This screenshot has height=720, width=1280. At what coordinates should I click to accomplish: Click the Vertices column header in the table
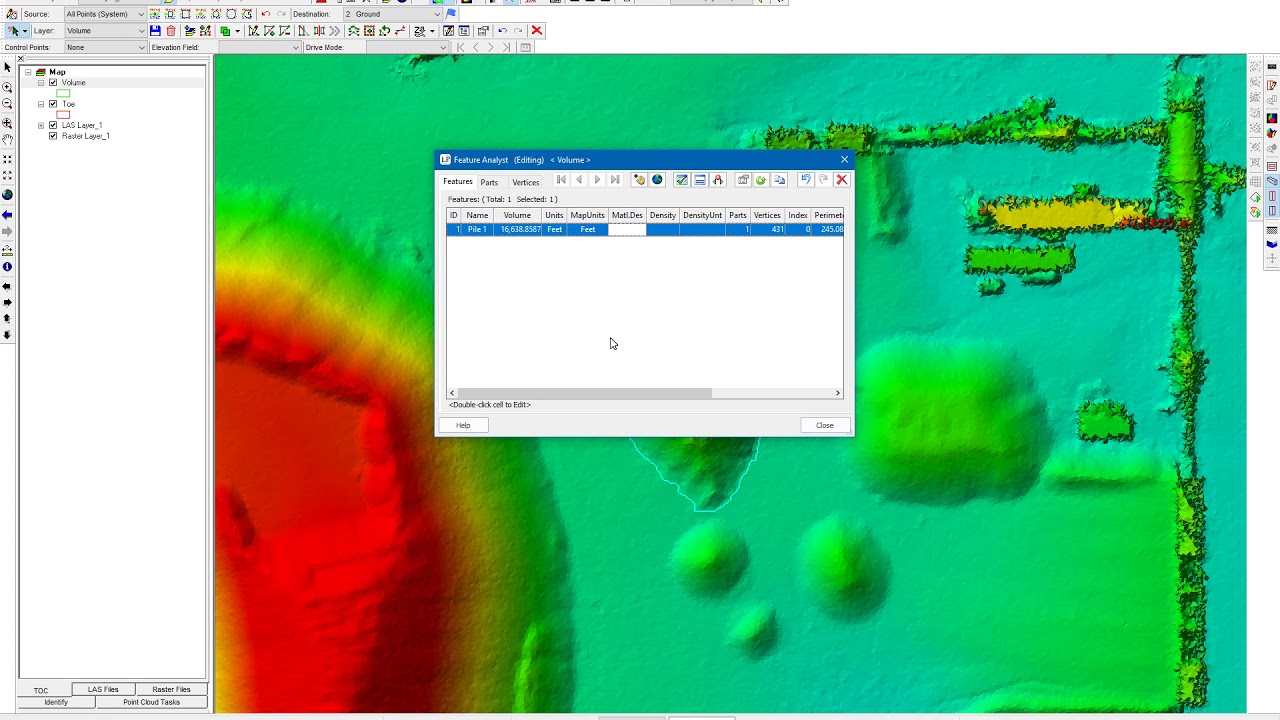coord(767,215)
